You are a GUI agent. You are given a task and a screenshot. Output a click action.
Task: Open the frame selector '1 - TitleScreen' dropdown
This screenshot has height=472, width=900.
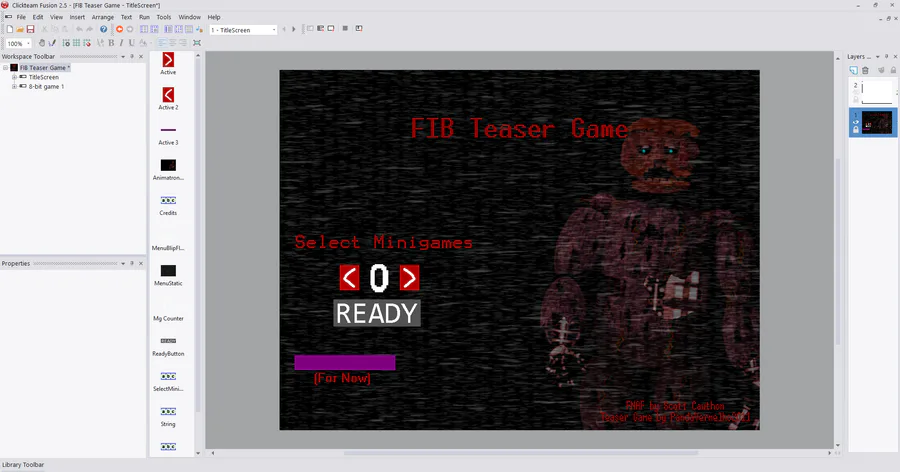(274, 30)
